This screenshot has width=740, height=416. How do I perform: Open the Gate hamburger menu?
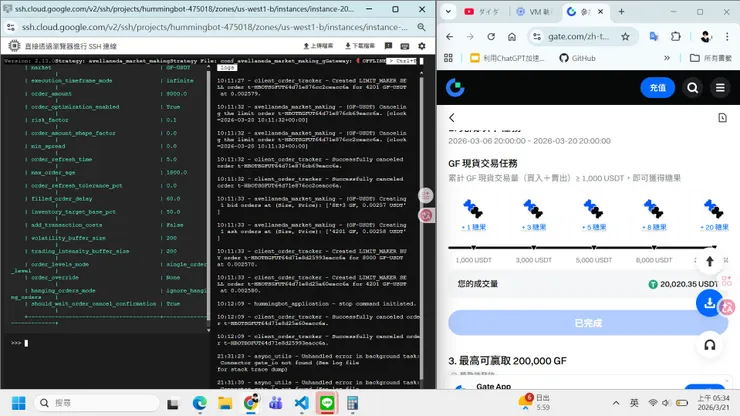(720, 88)
